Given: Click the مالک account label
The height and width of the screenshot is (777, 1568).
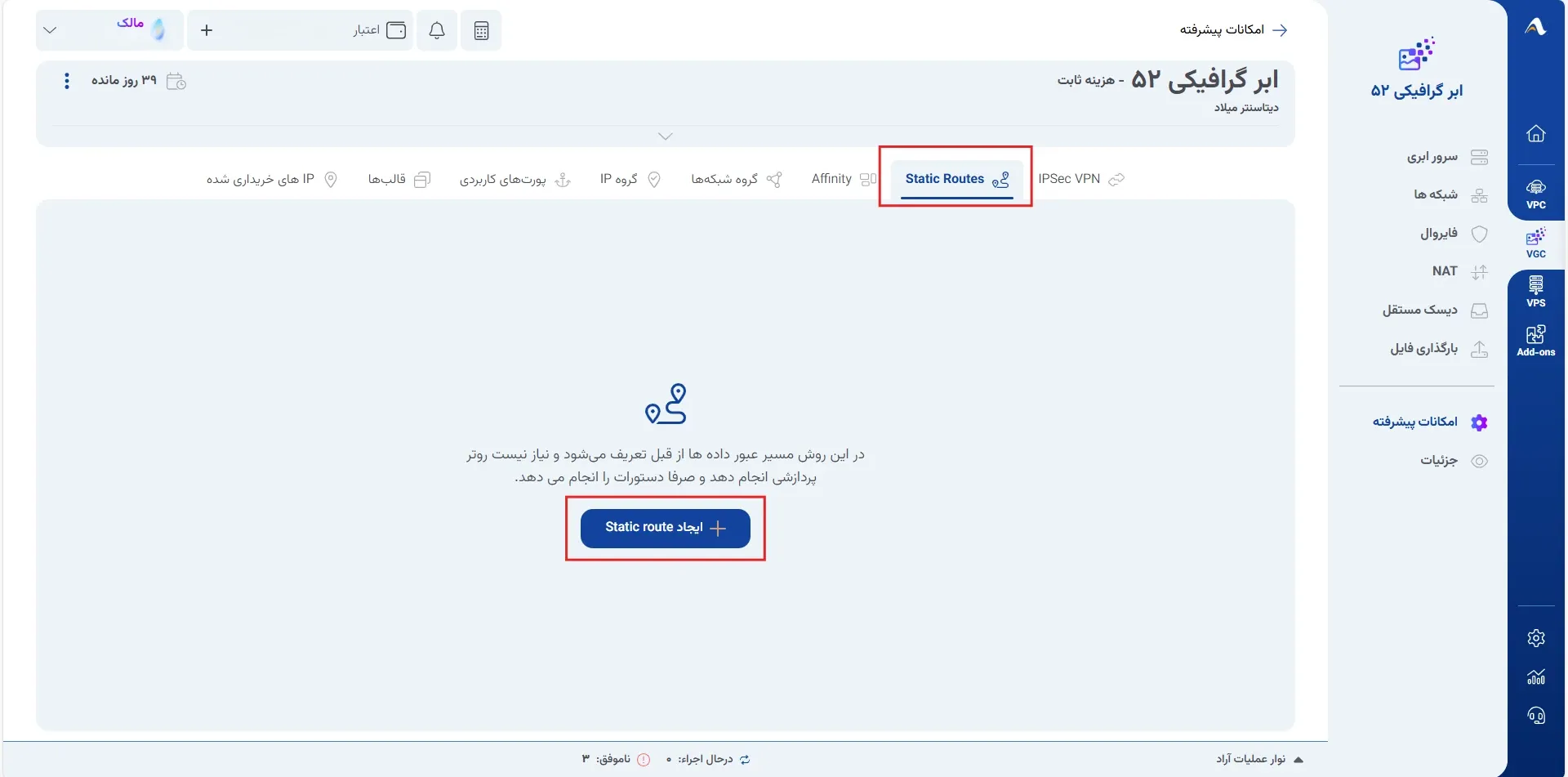Looking at the screenshot, I should click(130, 22).
